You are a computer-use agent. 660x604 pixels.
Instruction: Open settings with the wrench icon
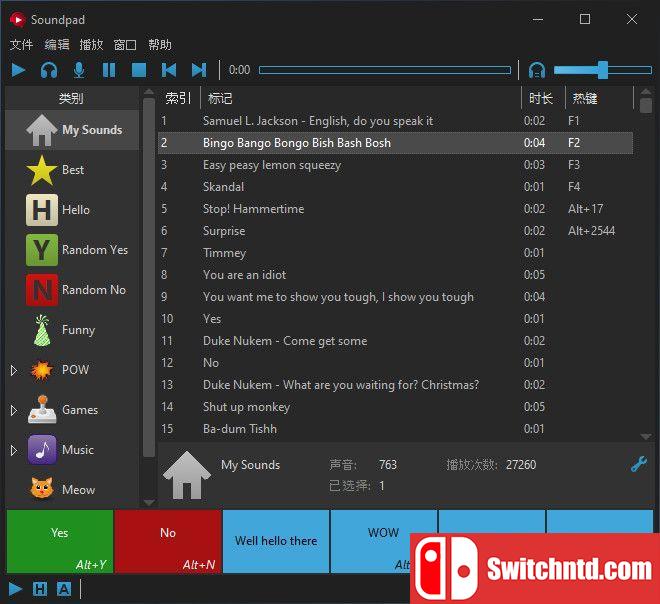pyautogui.click(x=639, y=464)
